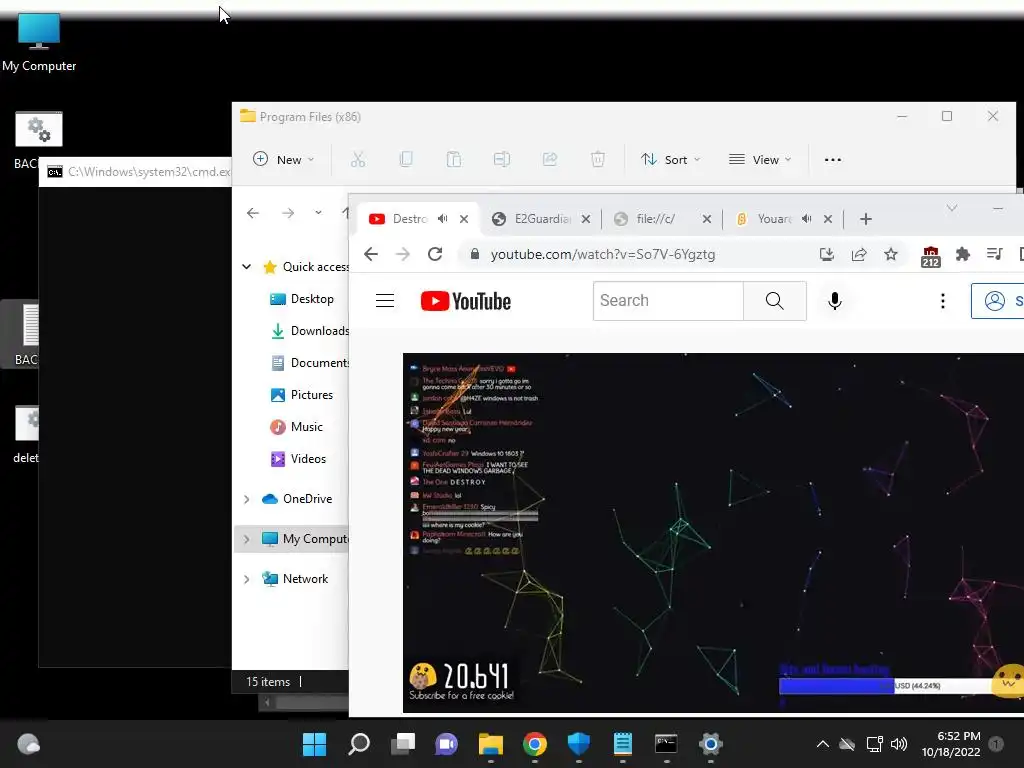This screenshot has height=768, width=1024.
Task: Open the extension showing 212 badge
Action: pos(931,257)
